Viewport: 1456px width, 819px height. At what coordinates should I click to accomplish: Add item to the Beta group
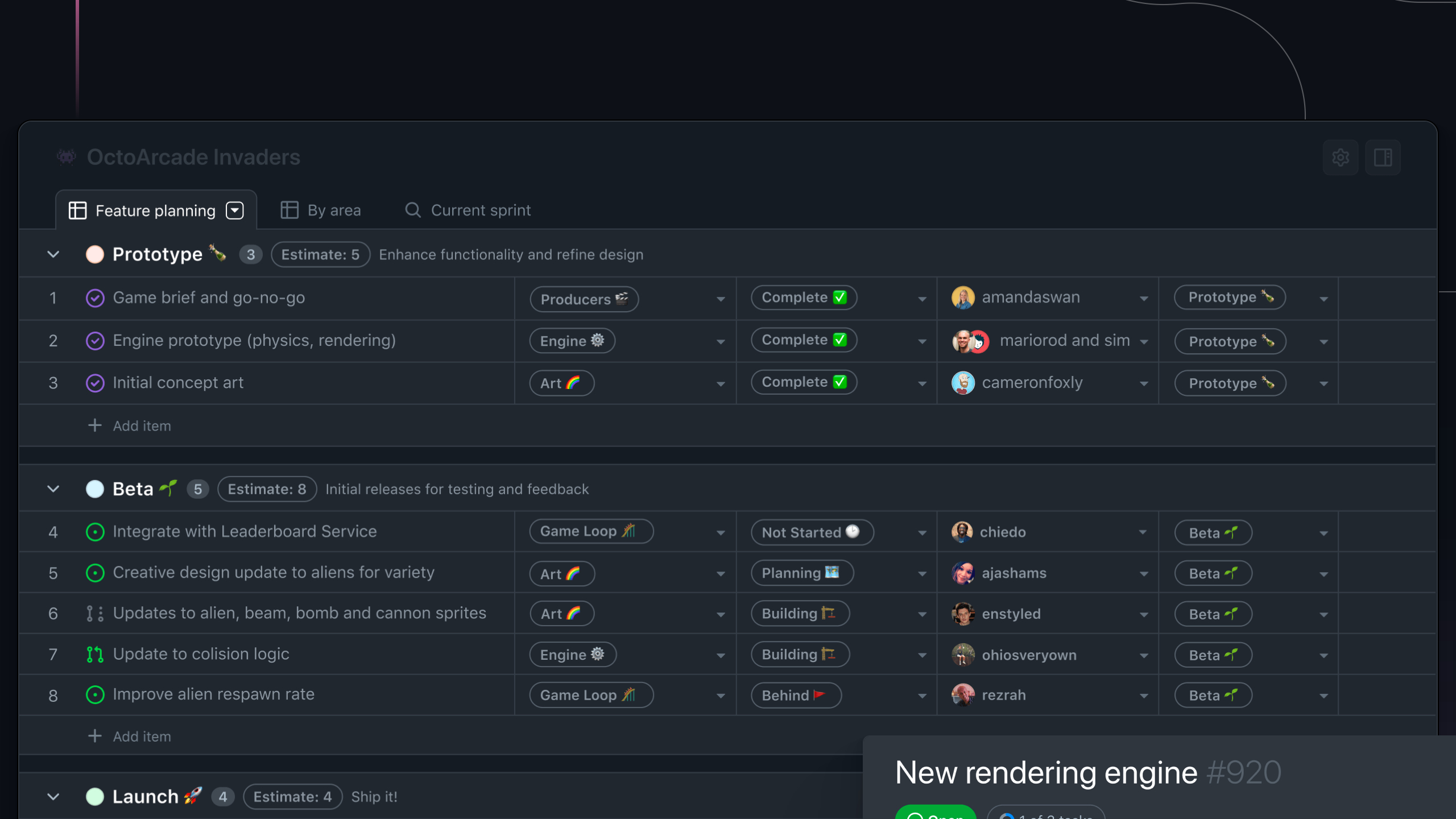pos(130,737)
